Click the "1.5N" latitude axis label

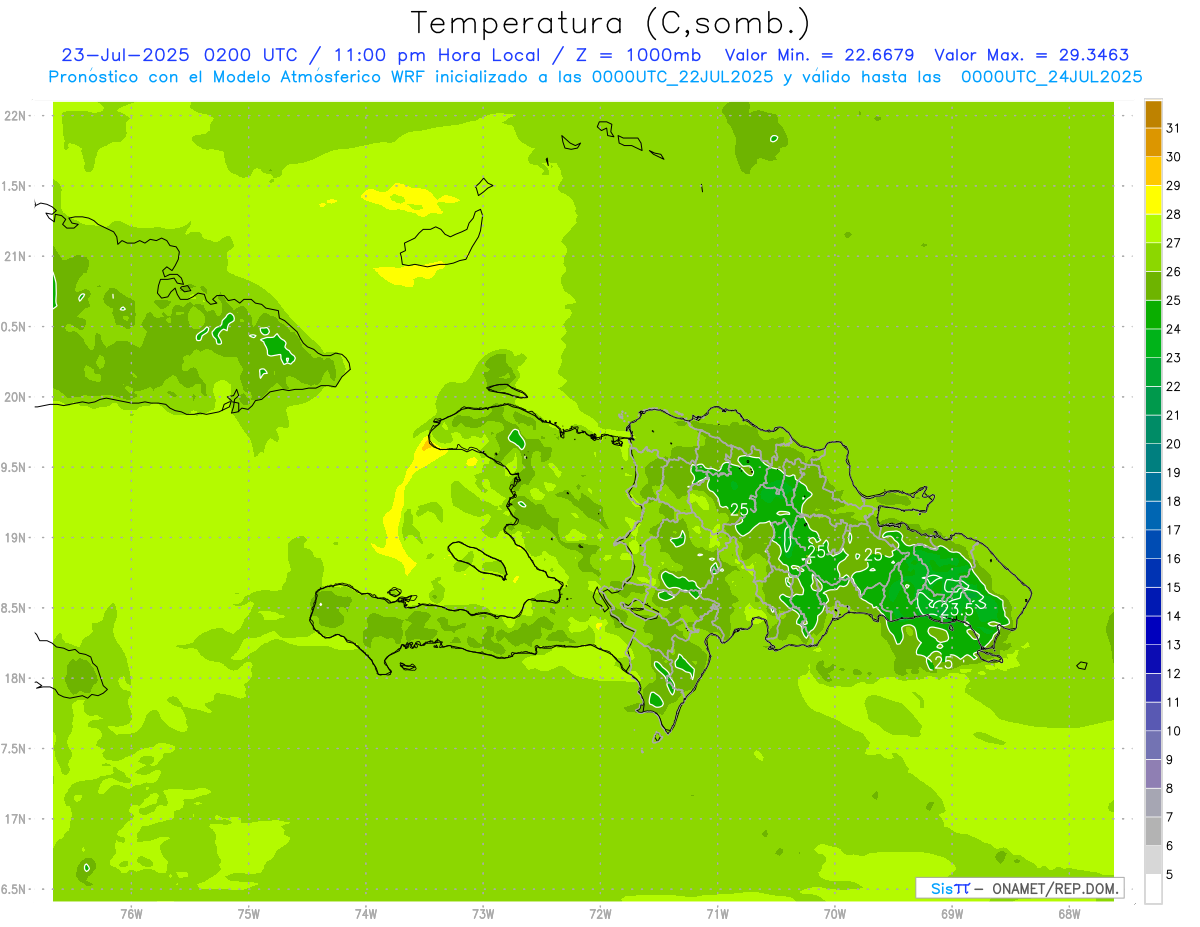point(14,186)
